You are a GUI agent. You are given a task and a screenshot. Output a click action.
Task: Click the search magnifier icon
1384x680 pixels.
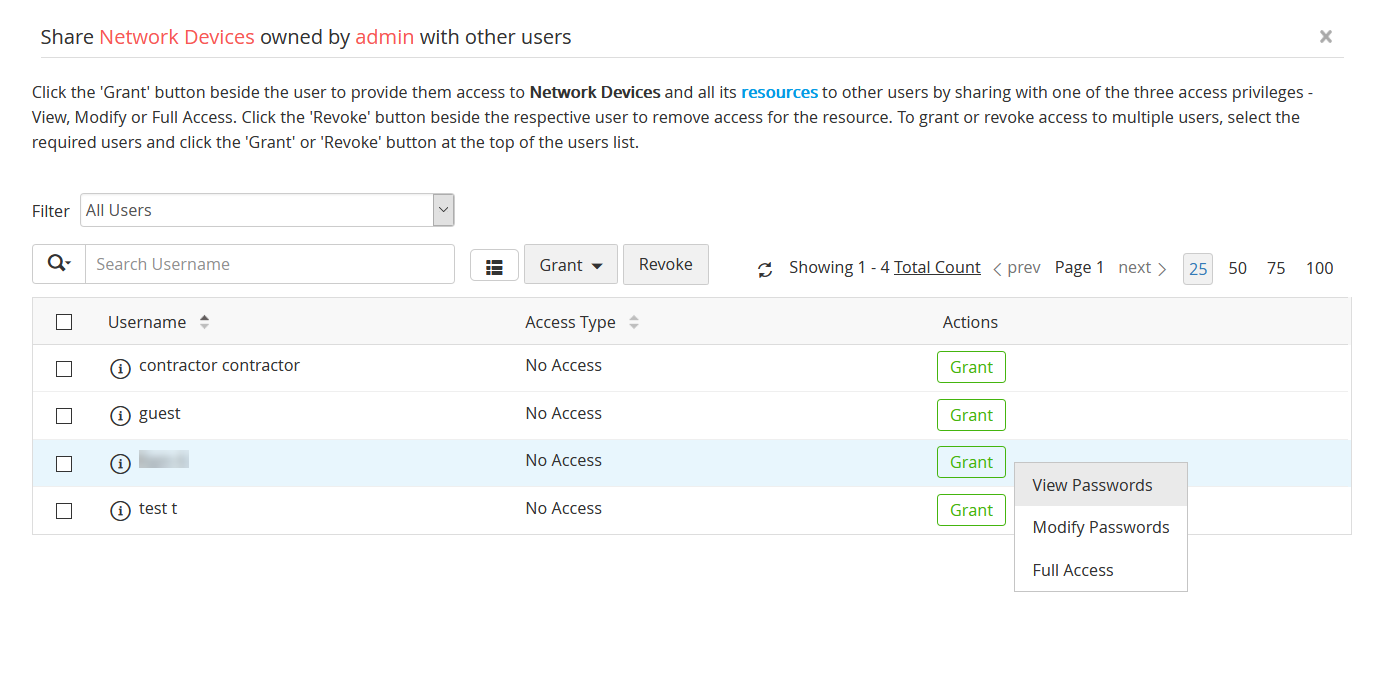(x=59, y=264)
